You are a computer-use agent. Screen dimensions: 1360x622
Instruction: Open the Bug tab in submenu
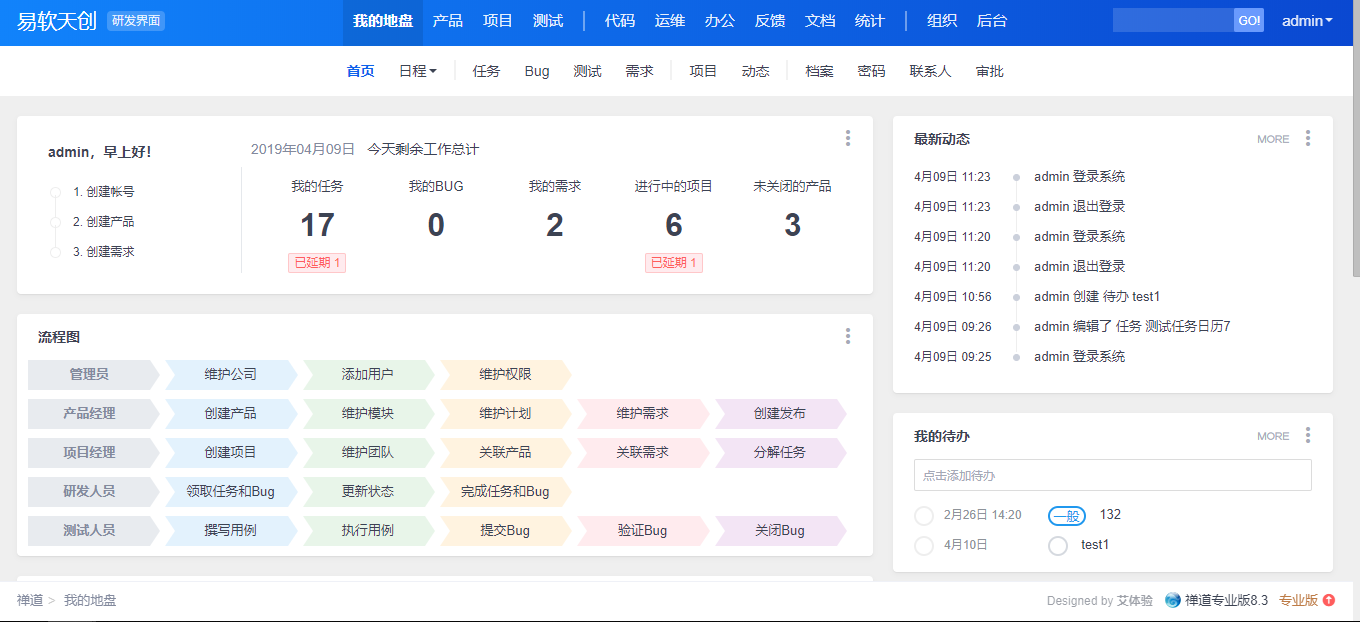pyautogui.click(x=537, y=71)
